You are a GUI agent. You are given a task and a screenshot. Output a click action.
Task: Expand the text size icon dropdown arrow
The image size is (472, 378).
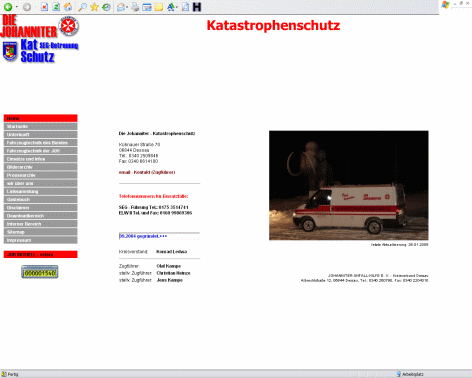177,7
